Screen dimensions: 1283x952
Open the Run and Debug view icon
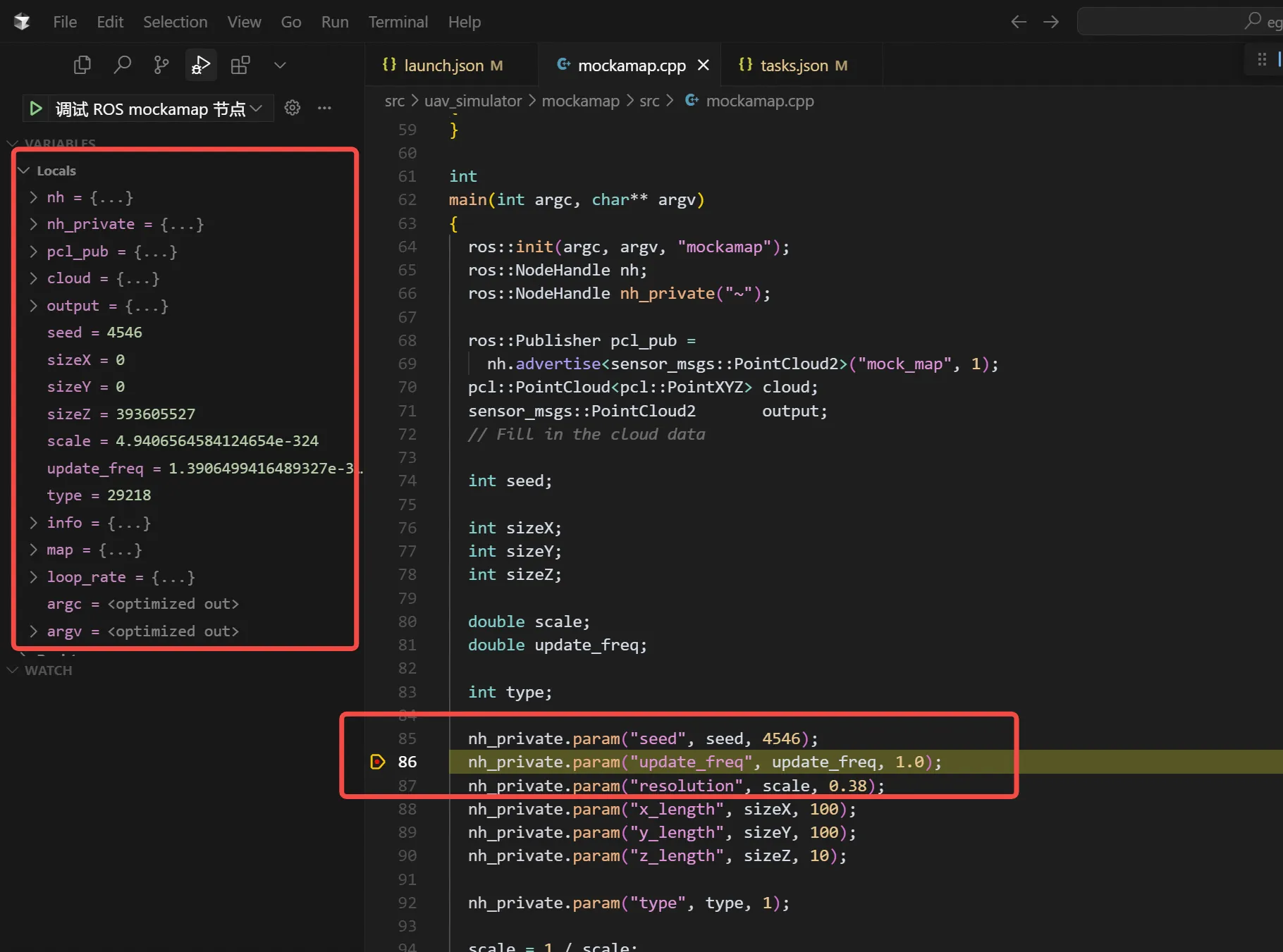(x=201, y=66)
